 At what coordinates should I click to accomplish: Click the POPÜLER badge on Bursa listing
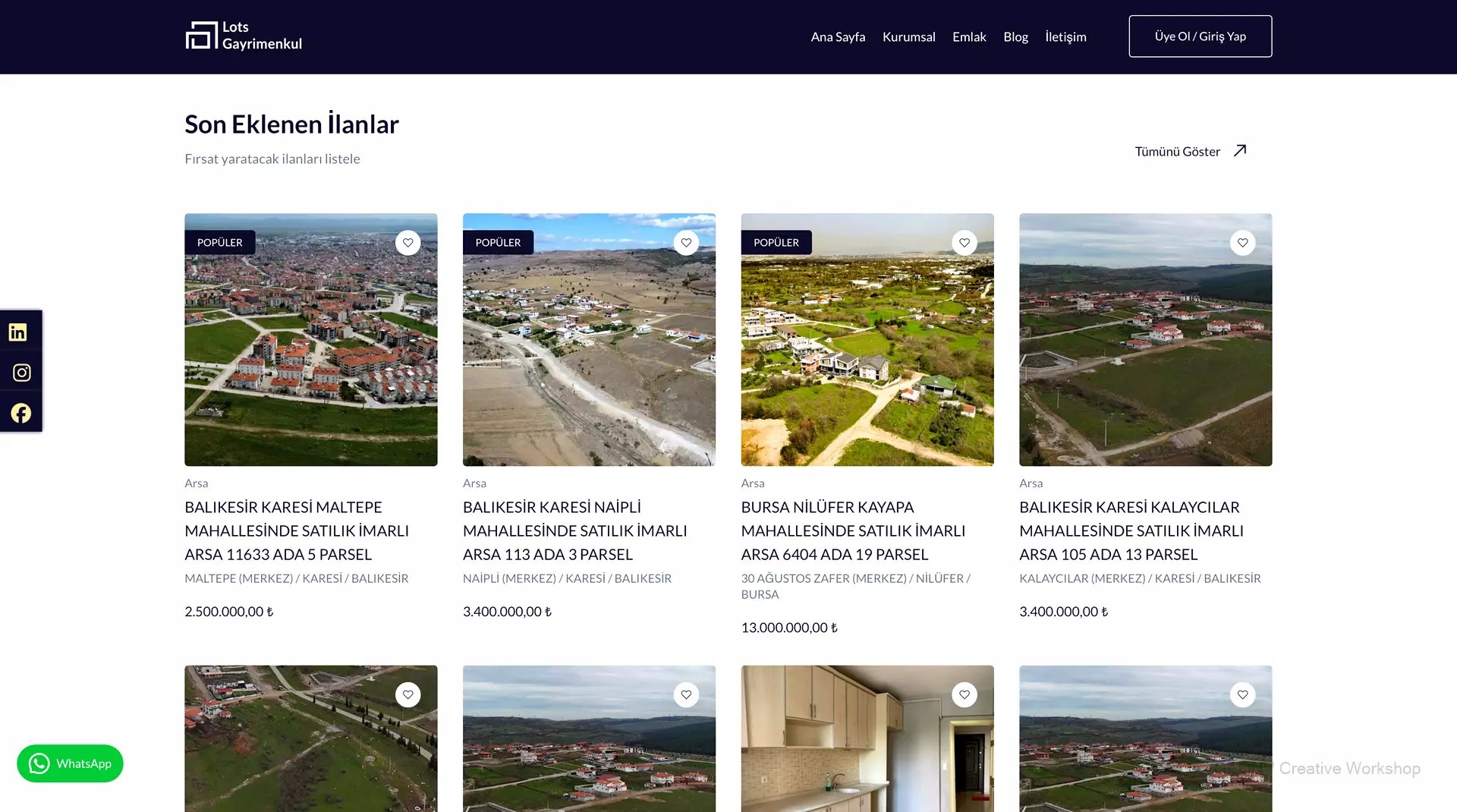tap(776, 242)
